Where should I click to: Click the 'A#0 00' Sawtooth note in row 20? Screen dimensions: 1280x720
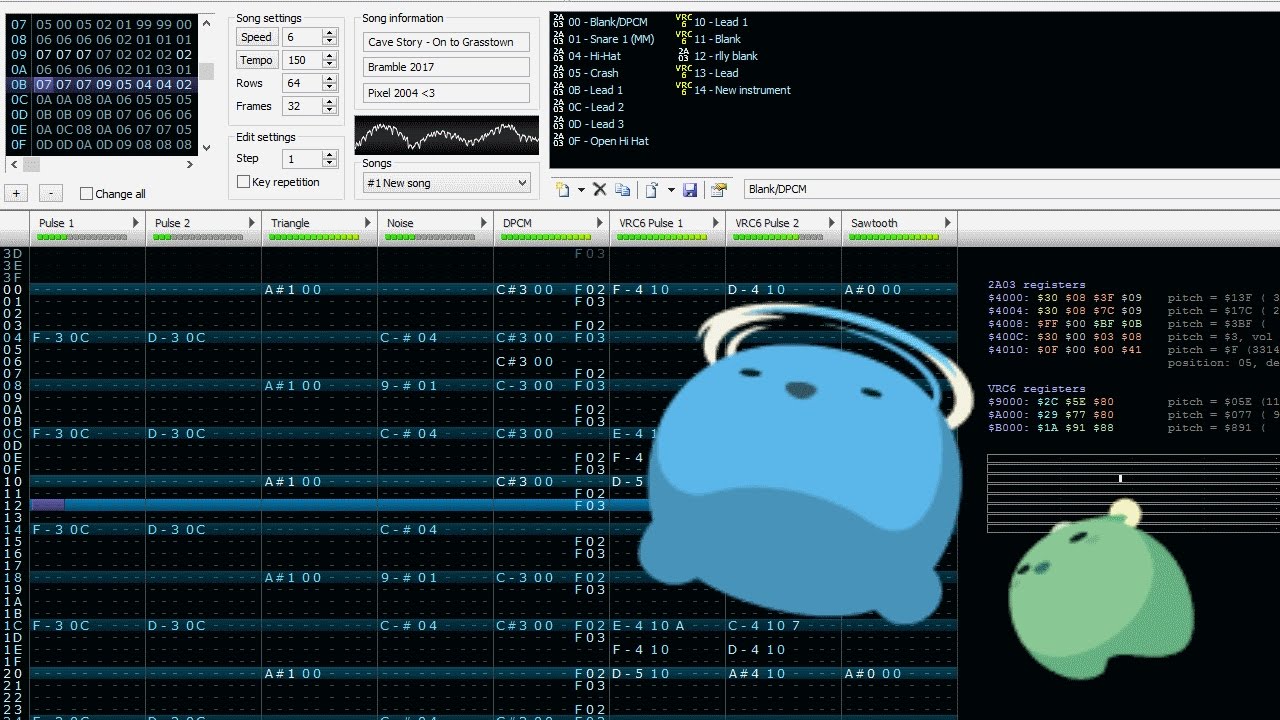[x=874, y=674]
